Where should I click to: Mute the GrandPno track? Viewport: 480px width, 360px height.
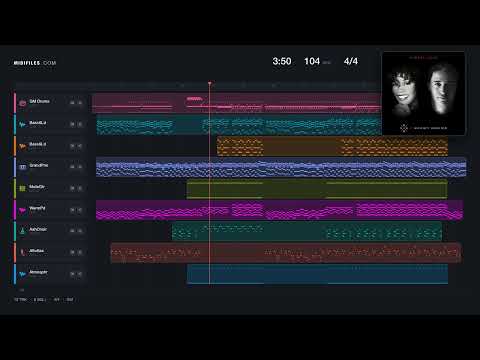(x=72, y=167)
